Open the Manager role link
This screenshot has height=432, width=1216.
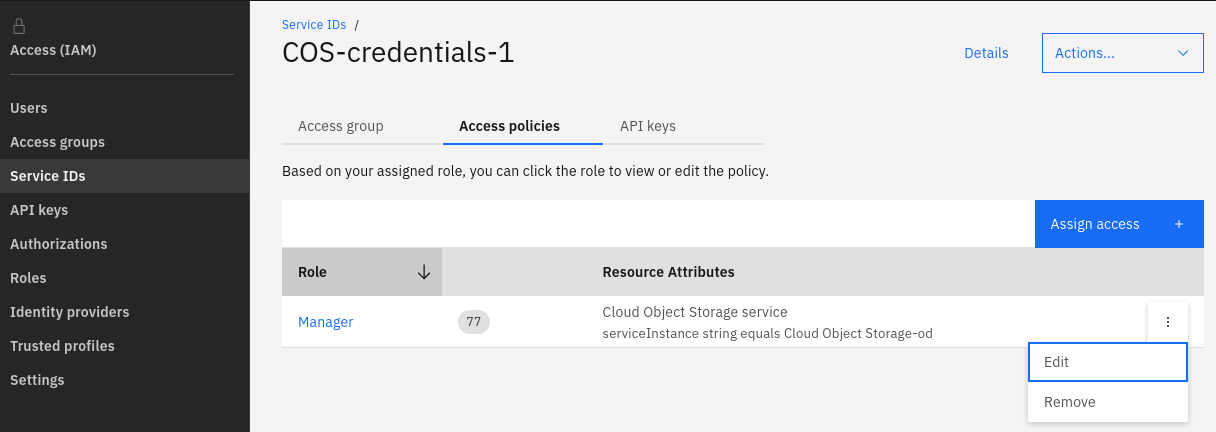point(325,322)
